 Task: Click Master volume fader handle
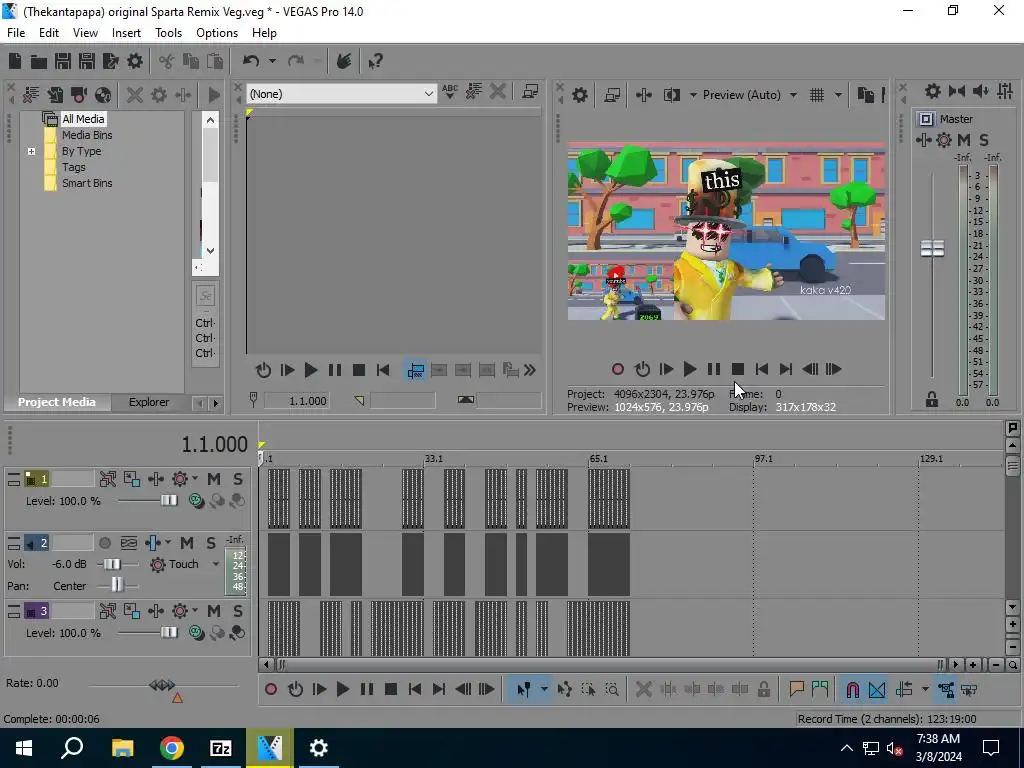(x=932, y=249)
